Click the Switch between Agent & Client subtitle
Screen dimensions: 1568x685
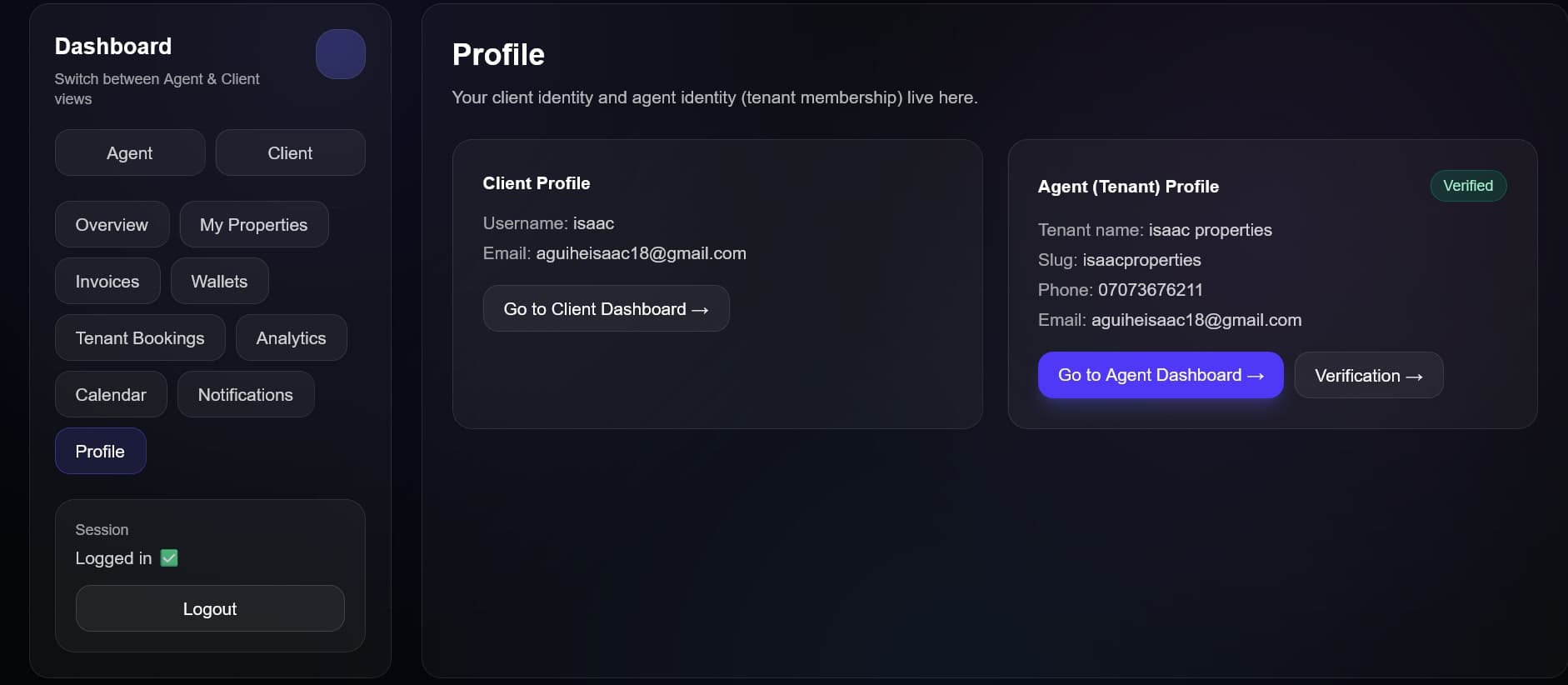[x=157, y=88]
